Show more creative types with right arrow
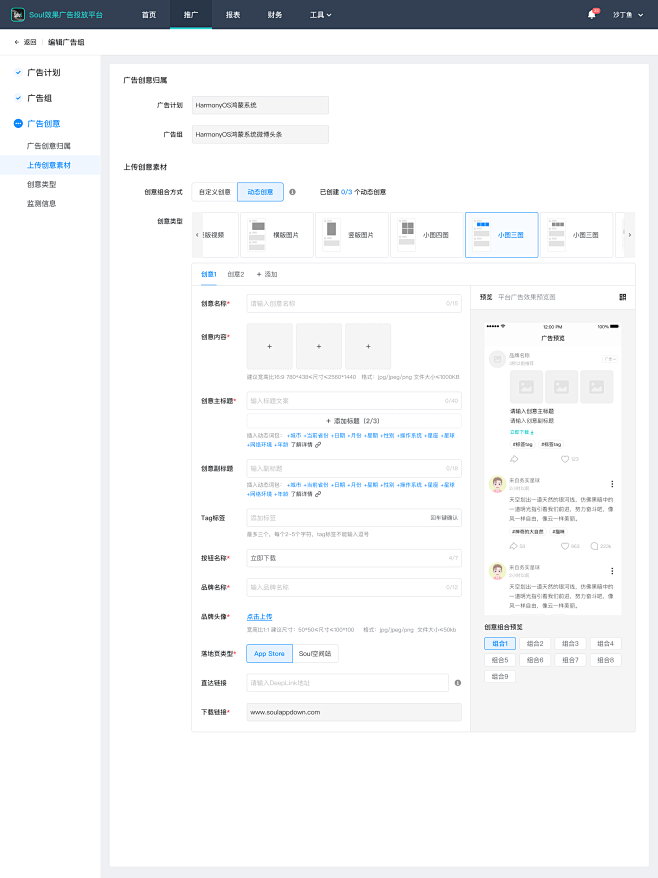This screenshot has width=658, height=878. tap(630, 235)
